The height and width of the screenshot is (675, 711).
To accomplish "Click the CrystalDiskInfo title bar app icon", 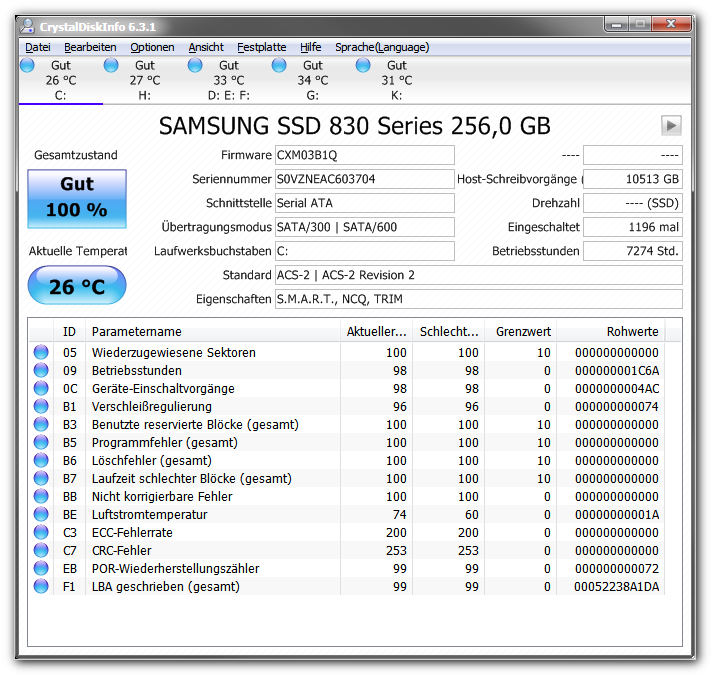I will 28,26.
